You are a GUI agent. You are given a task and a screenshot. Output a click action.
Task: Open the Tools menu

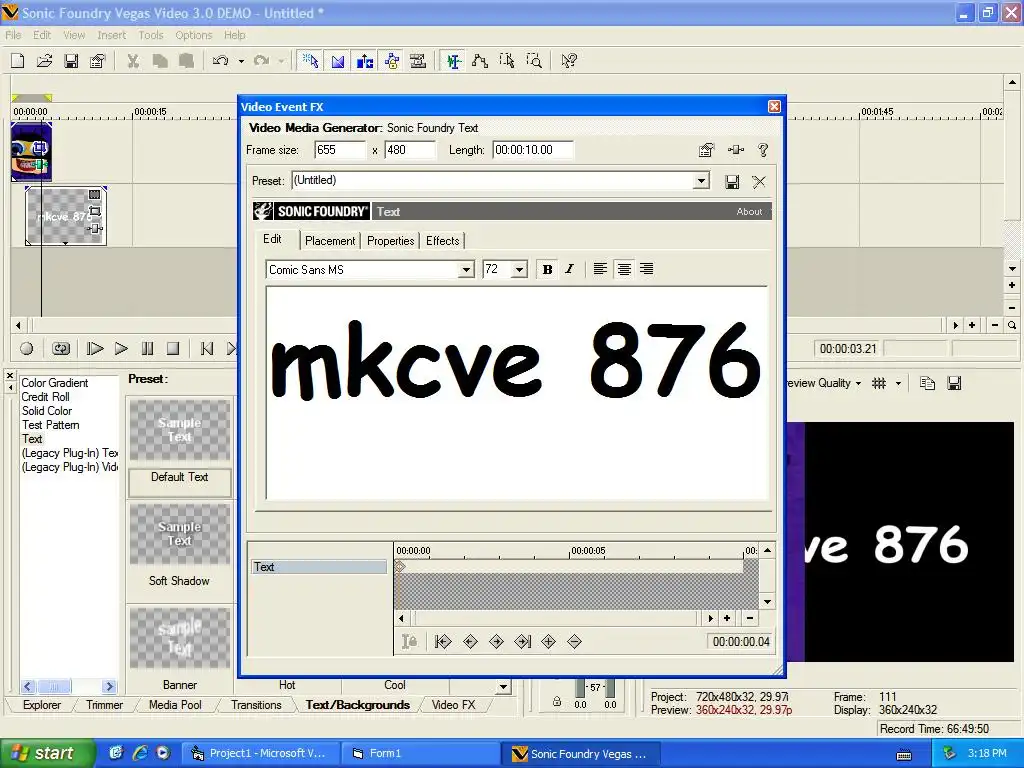151,35
